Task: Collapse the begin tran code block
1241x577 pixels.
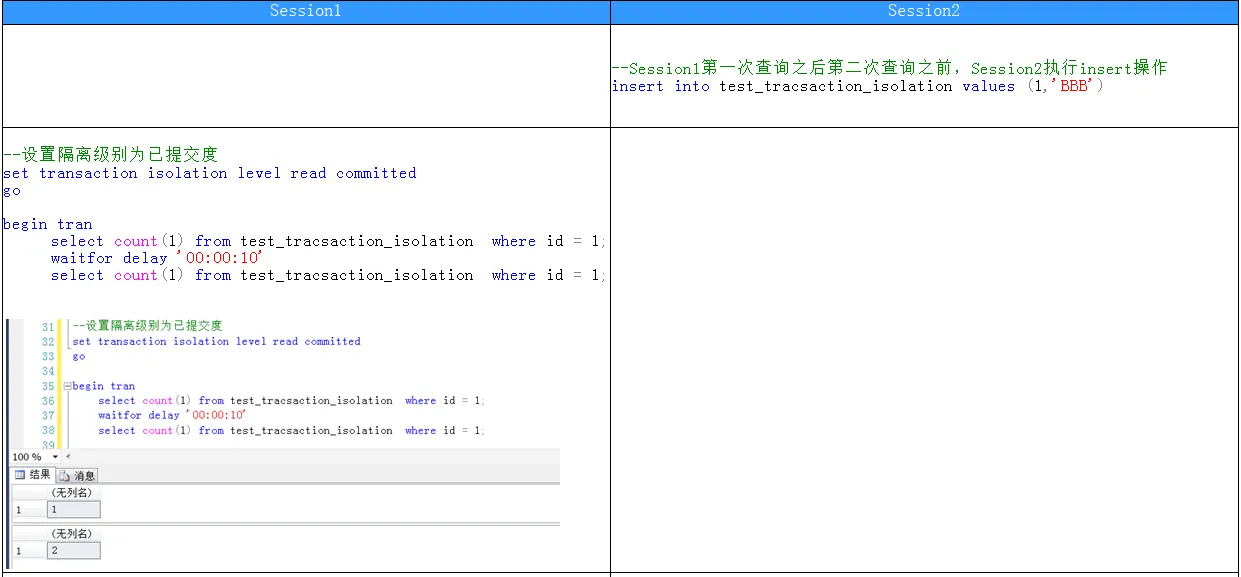Action: (x=67, y=386)
